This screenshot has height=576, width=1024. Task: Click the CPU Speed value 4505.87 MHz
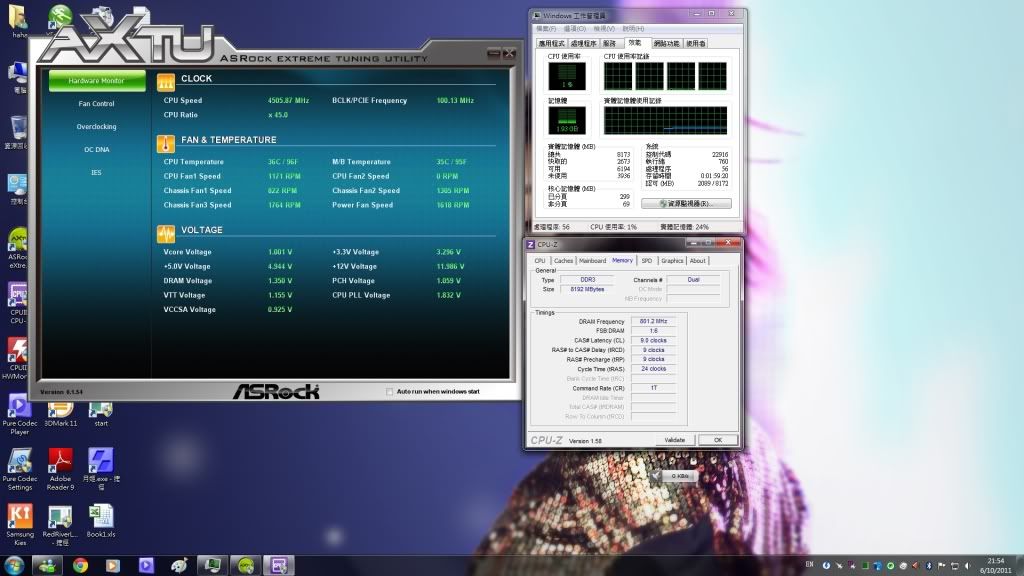coord(288,101)
